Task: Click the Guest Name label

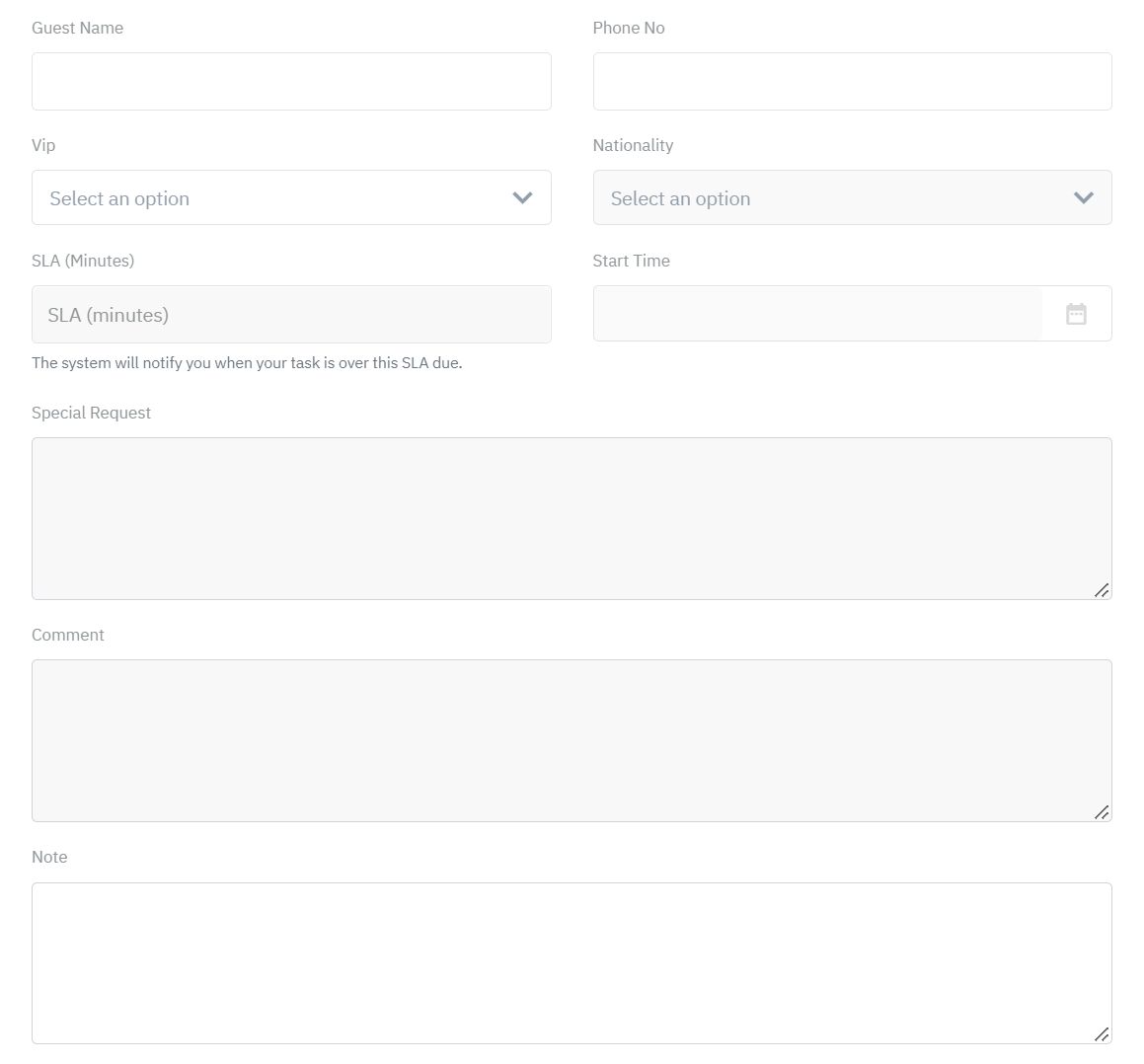Action: 77,28
